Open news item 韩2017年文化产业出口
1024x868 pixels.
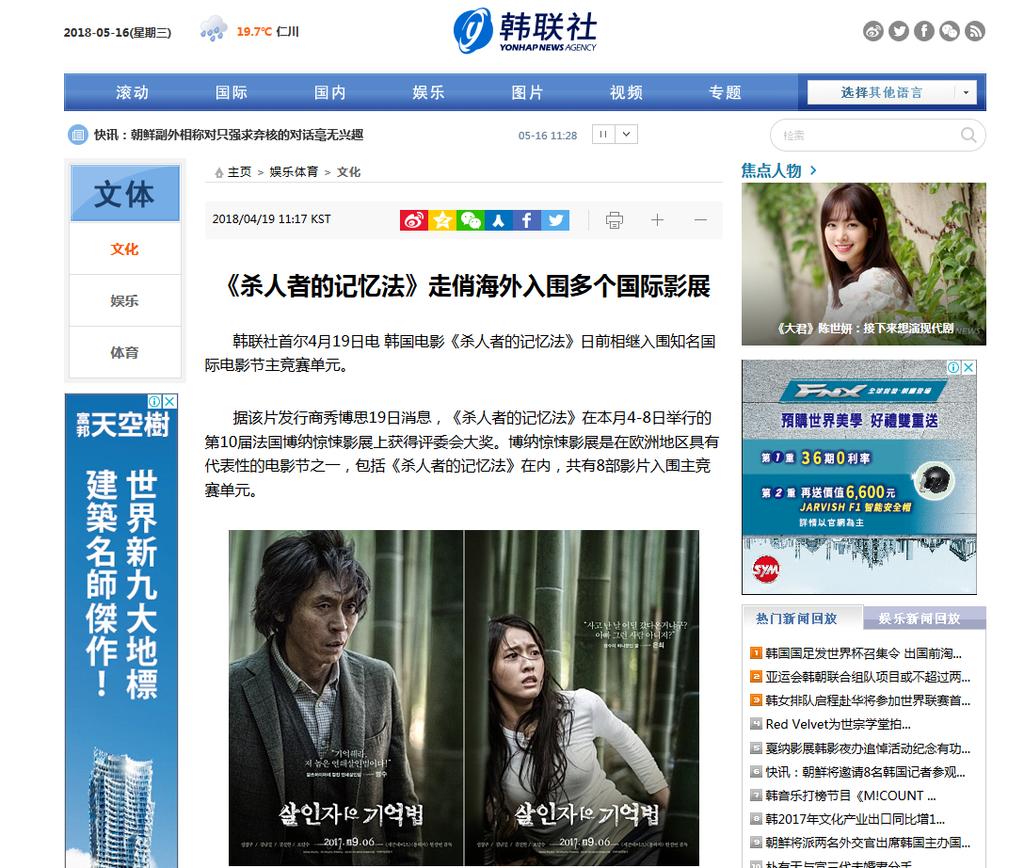855,819
